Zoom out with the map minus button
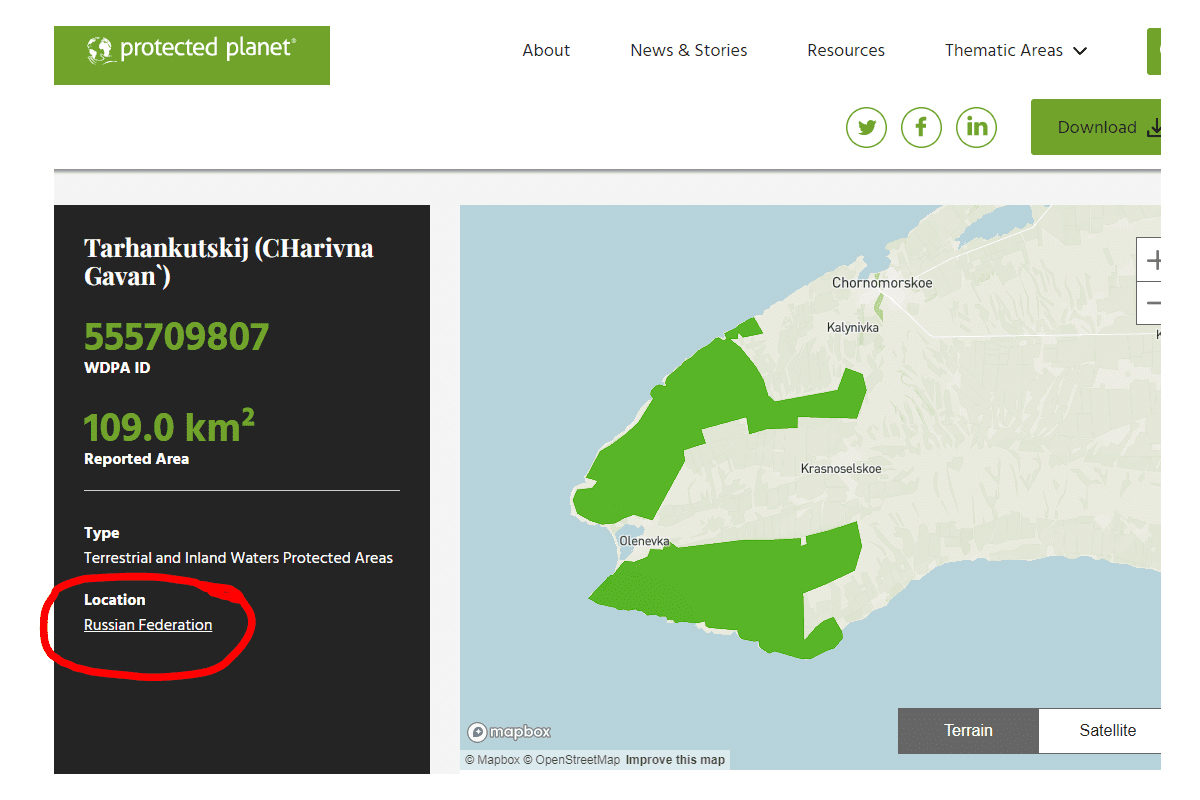 1151,303
